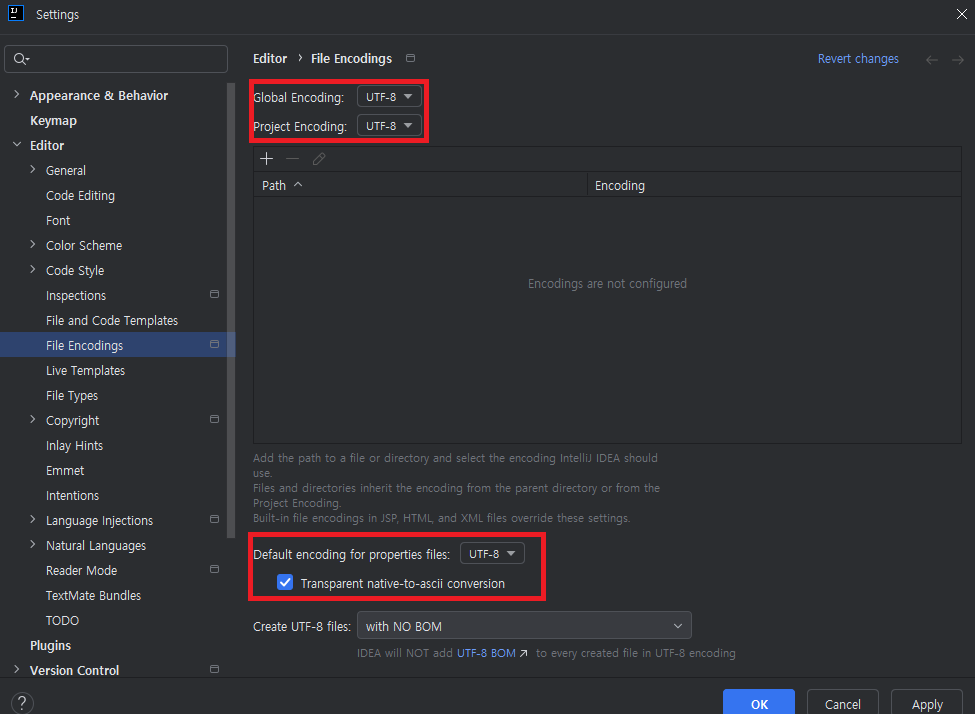Open Reader Mode page
The image size is (975, 714).
click(81, 570)
